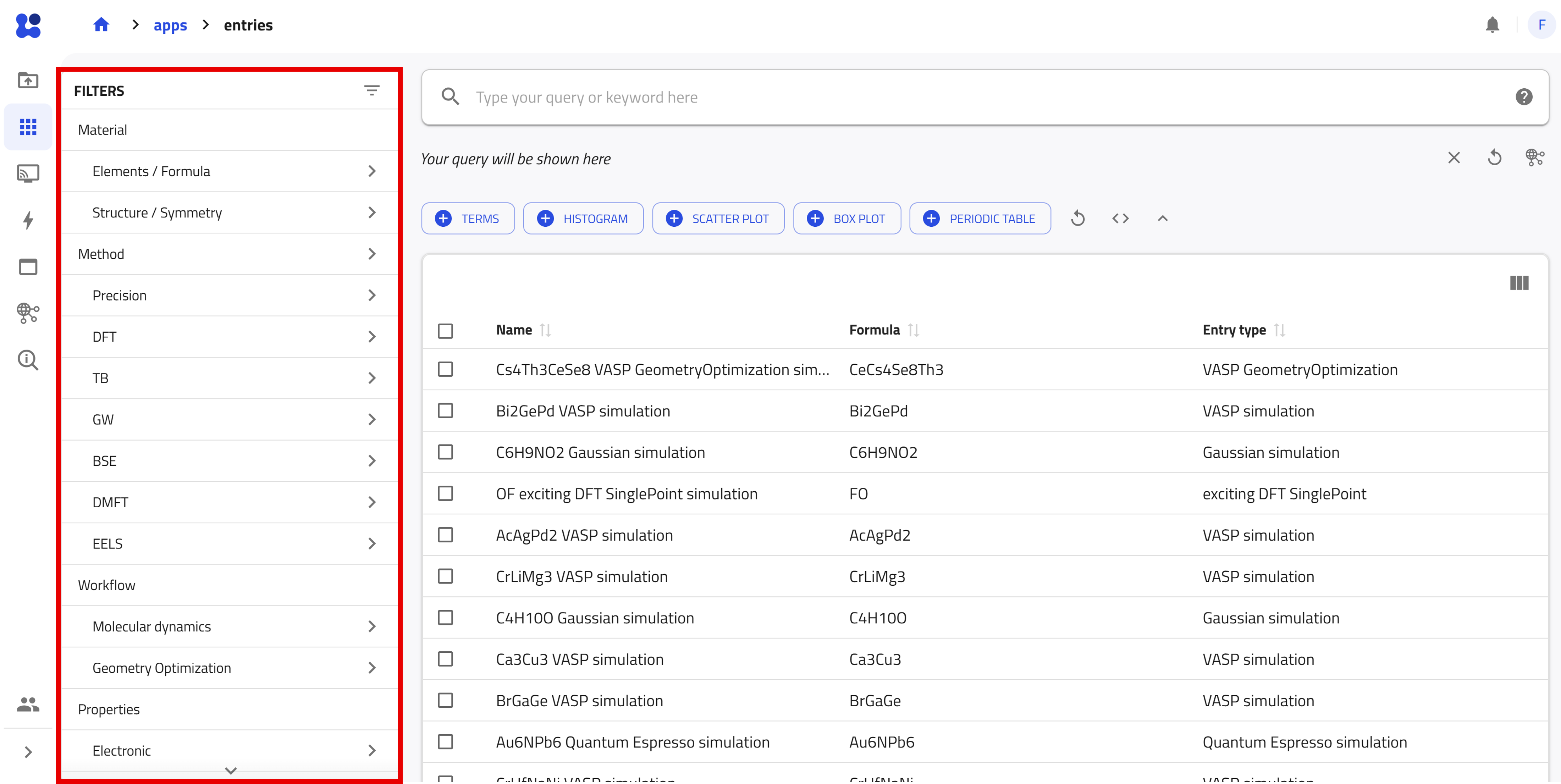Screen dimensions: 1561x784
Task: Collapse the widgets with the up chevron
Action: (1162, 218)
